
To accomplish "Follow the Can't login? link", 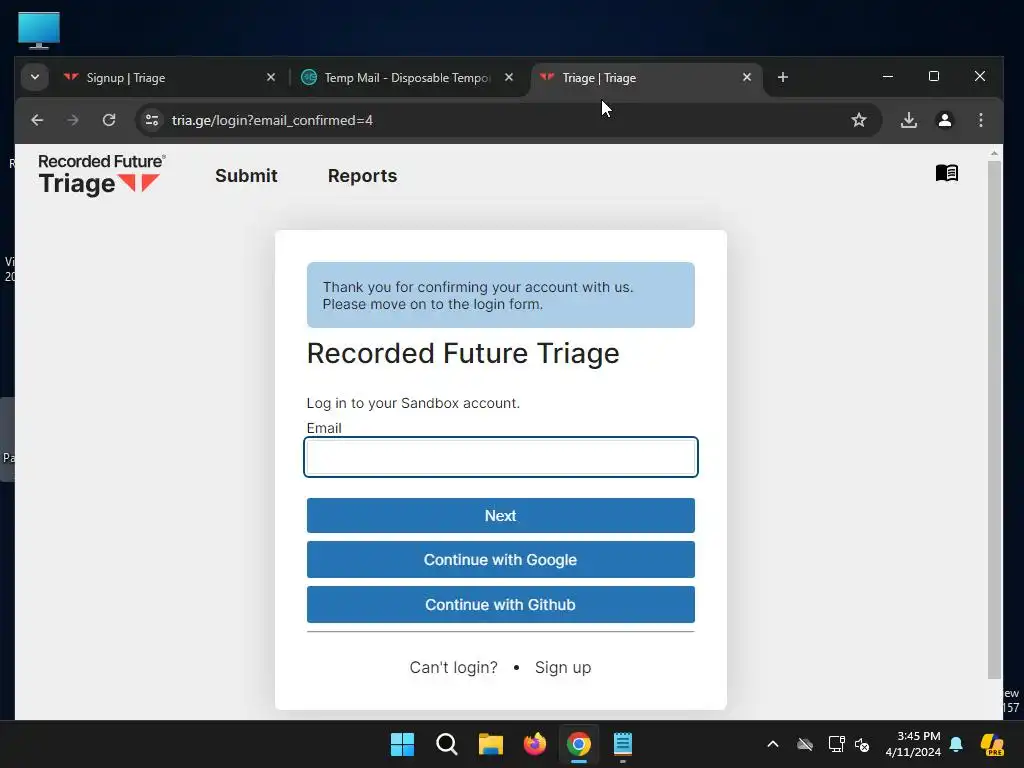I will [x=453, y=667].
